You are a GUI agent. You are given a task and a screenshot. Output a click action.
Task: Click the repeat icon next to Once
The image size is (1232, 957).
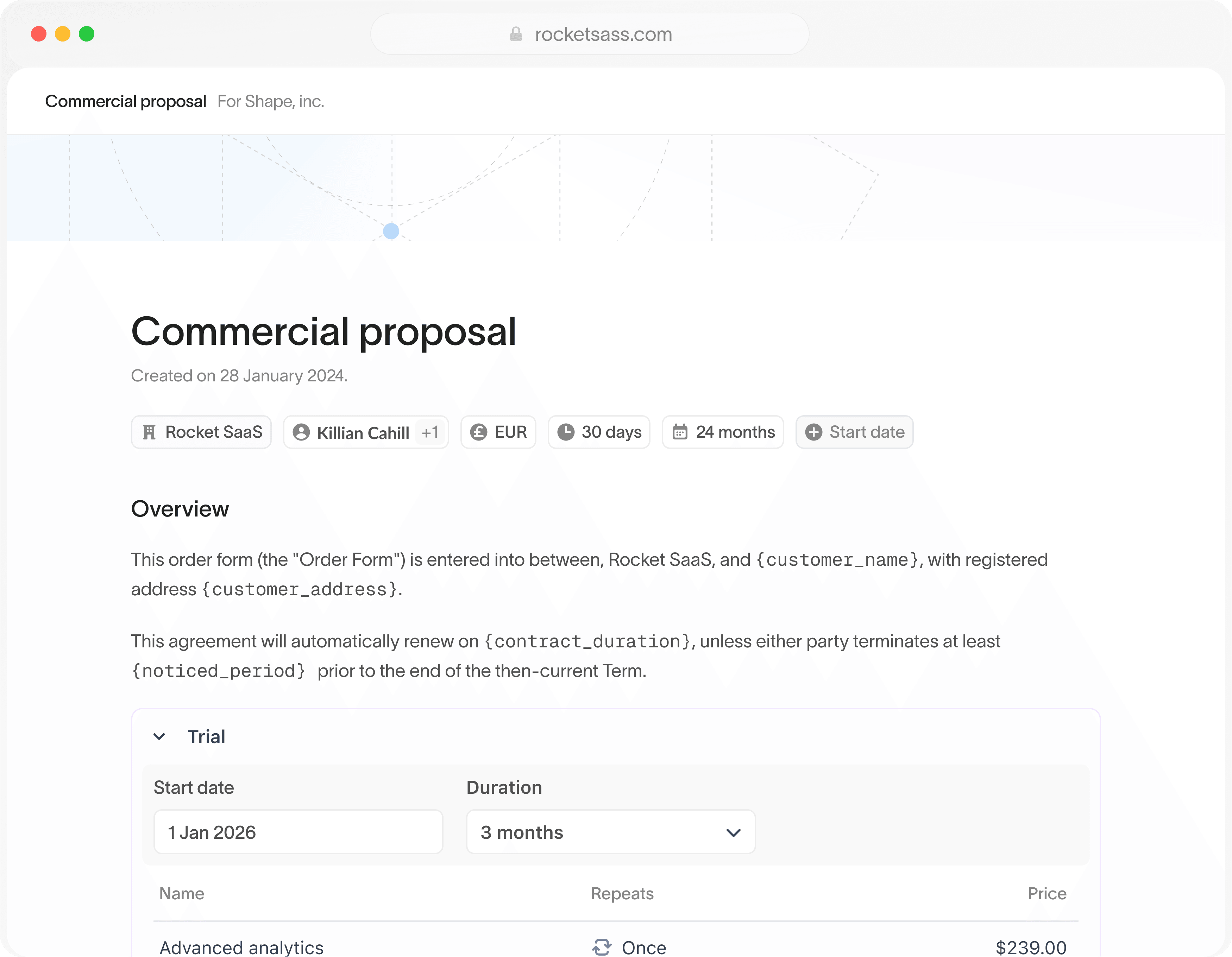point(602,947)
